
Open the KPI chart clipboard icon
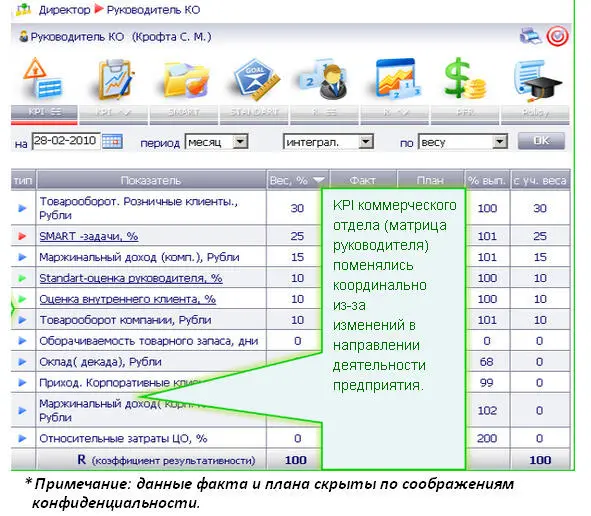tap(114, 79)
